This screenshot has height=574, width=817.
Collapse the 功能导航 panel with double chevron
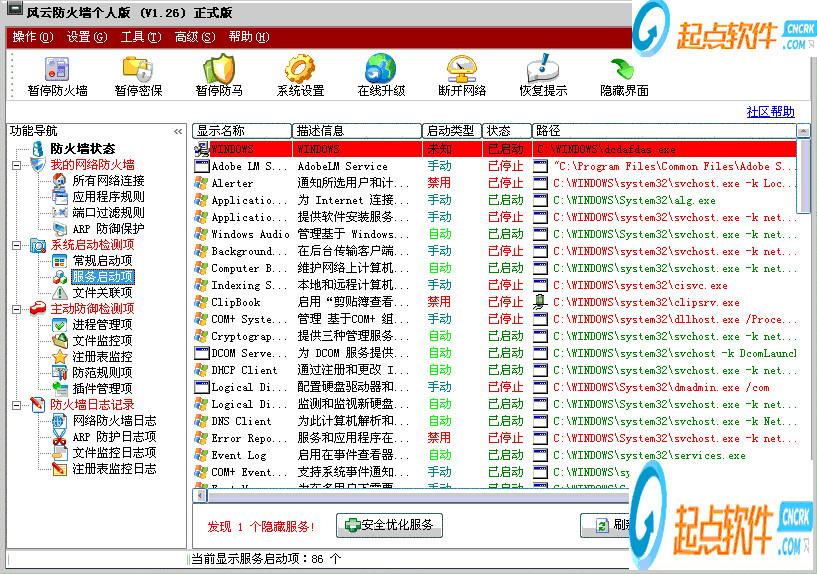point(178,131)
